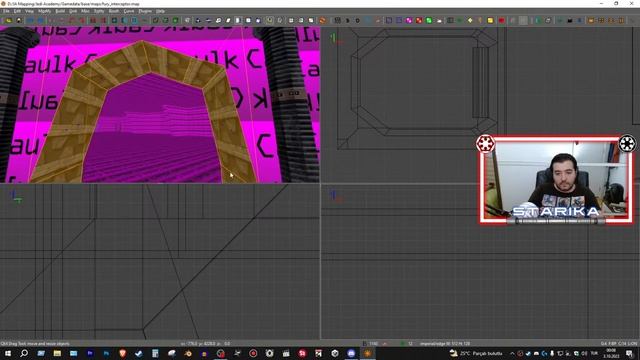Open the notification center icon
The height and width of the screenshot is (360, 640).
(x=629, y=353)
